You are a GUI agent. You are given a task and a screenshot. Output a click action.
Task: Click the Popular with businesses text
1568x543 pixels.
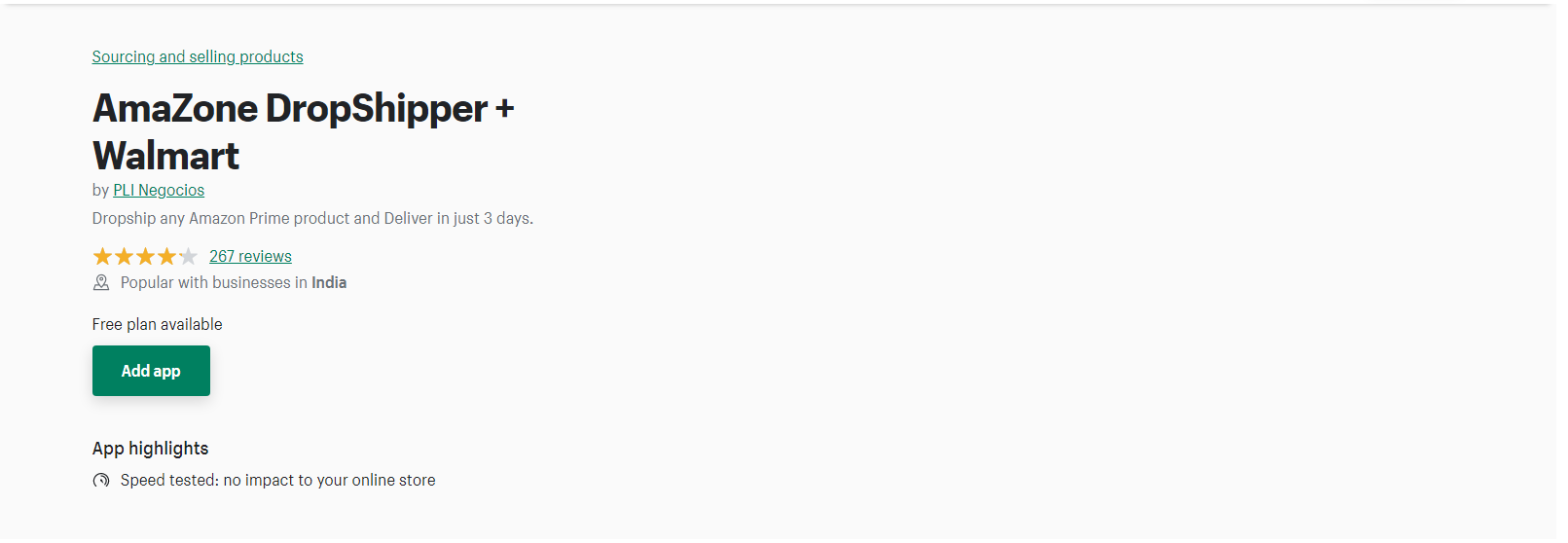coord(214,283)
